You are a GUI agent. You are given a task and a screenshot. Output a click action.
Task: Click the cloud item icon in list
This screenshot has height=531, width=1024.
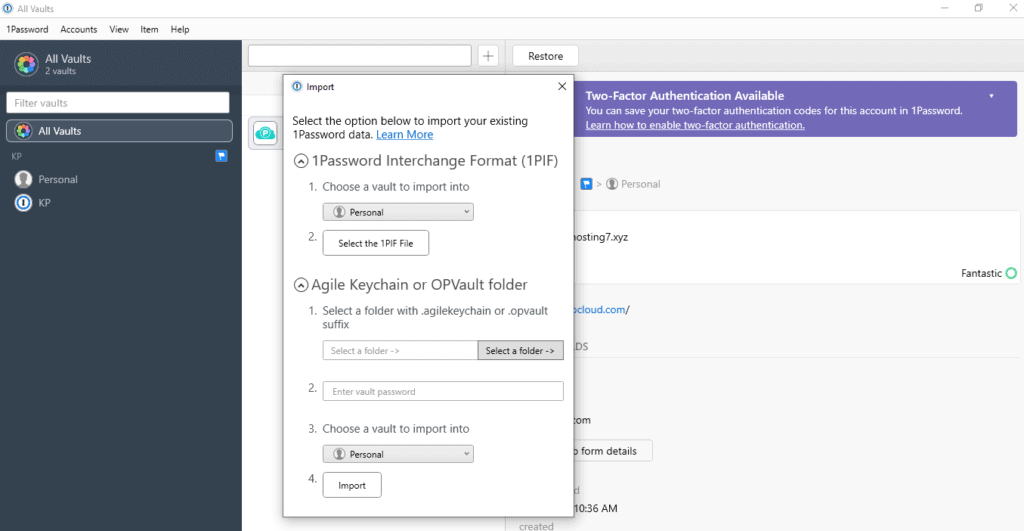pos(265,133)
